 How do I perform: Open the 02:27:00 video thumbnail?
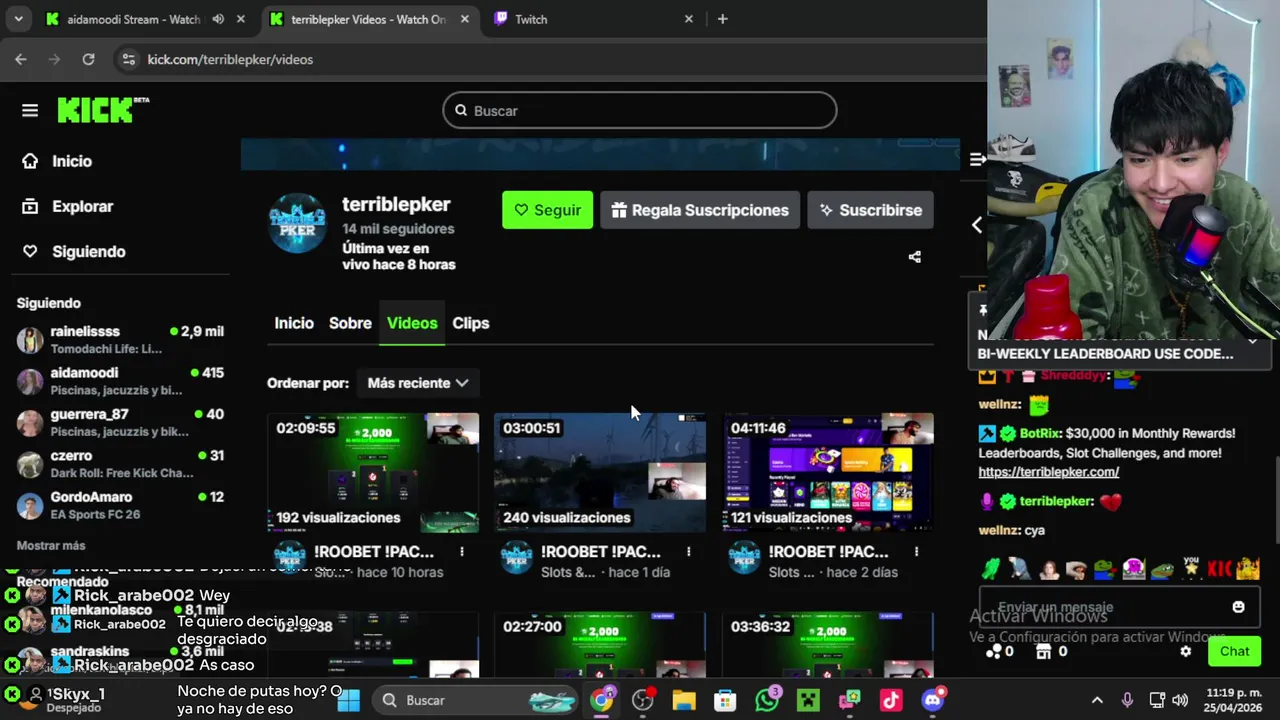click(x=600, y=645)
